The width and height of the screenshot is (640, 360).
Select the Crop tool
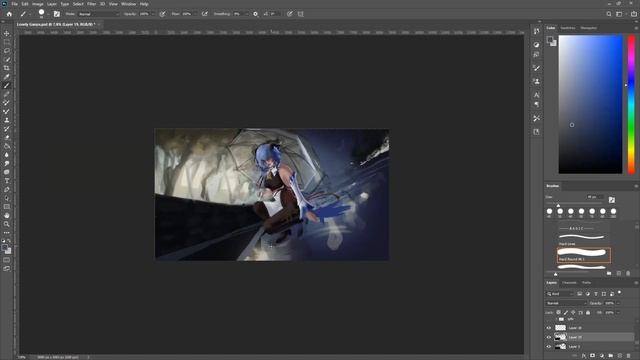pos(7,68)
